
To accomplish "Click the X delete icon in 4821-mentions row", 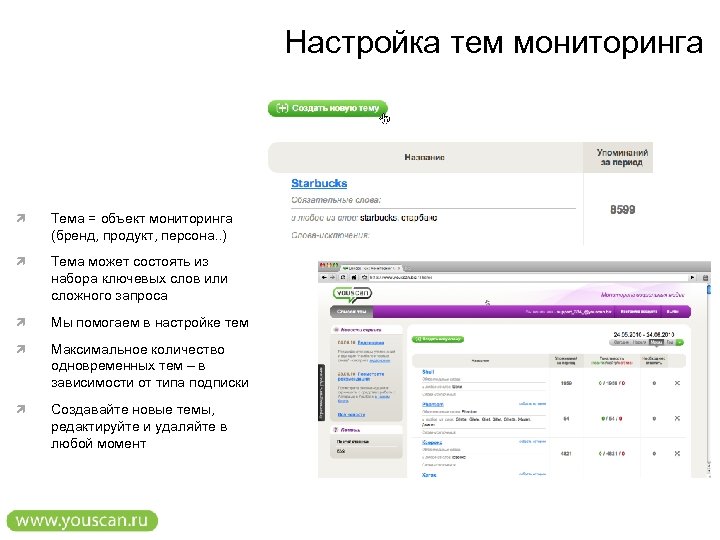I will point(677,453).
